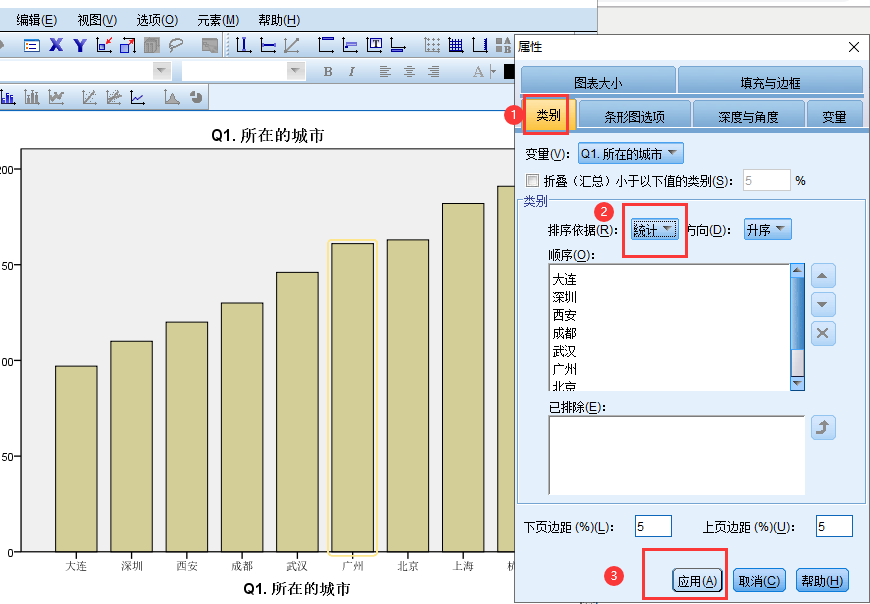Screen dimensions: 870x604
Task: Click the rescale chart icon with red inward arrow
Action: 104,45
